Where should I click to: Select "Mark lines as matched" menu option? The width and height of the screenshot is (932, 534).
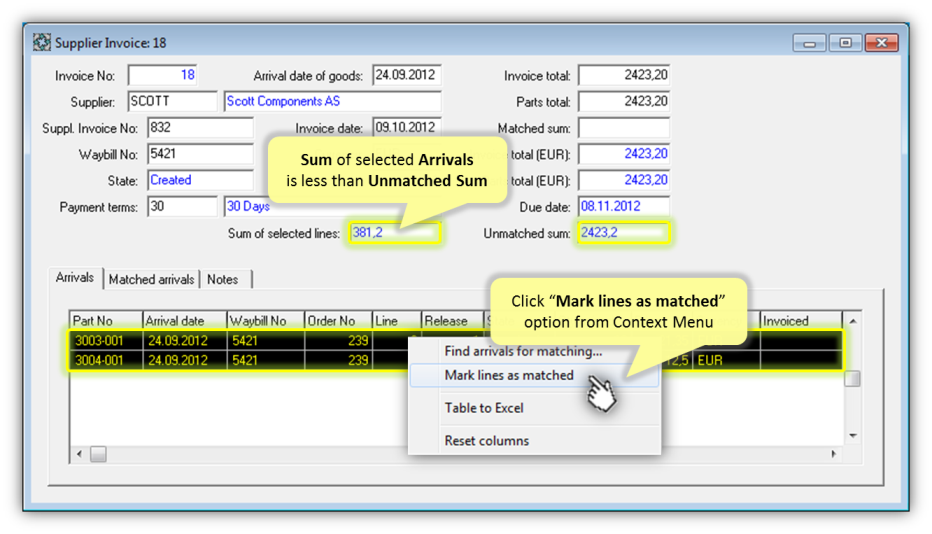click(509, 375)
